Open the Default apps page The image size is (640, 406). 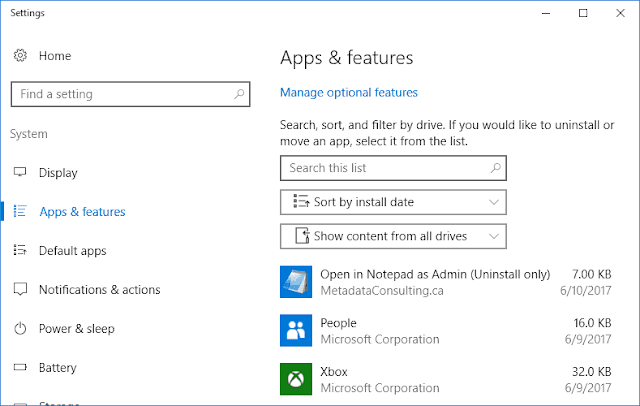tap(72, 251)
